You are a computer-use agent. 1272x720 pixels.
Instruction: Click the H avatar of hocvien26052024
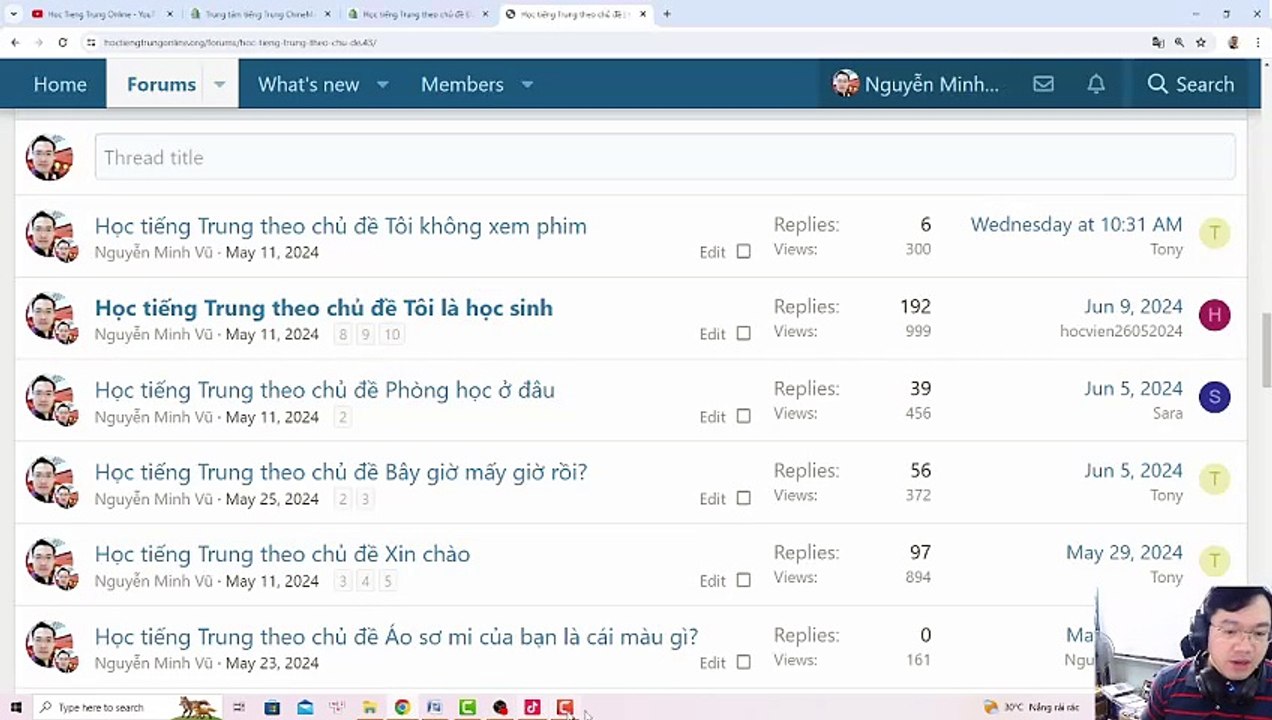point(1214,315)
